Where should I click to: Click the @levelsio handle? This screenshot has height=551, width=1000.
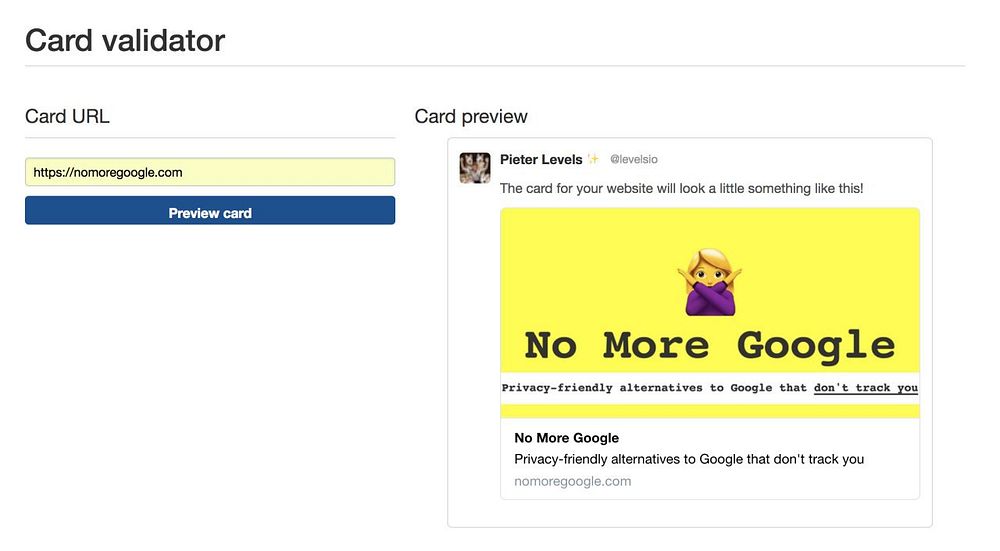pos(633,159)
